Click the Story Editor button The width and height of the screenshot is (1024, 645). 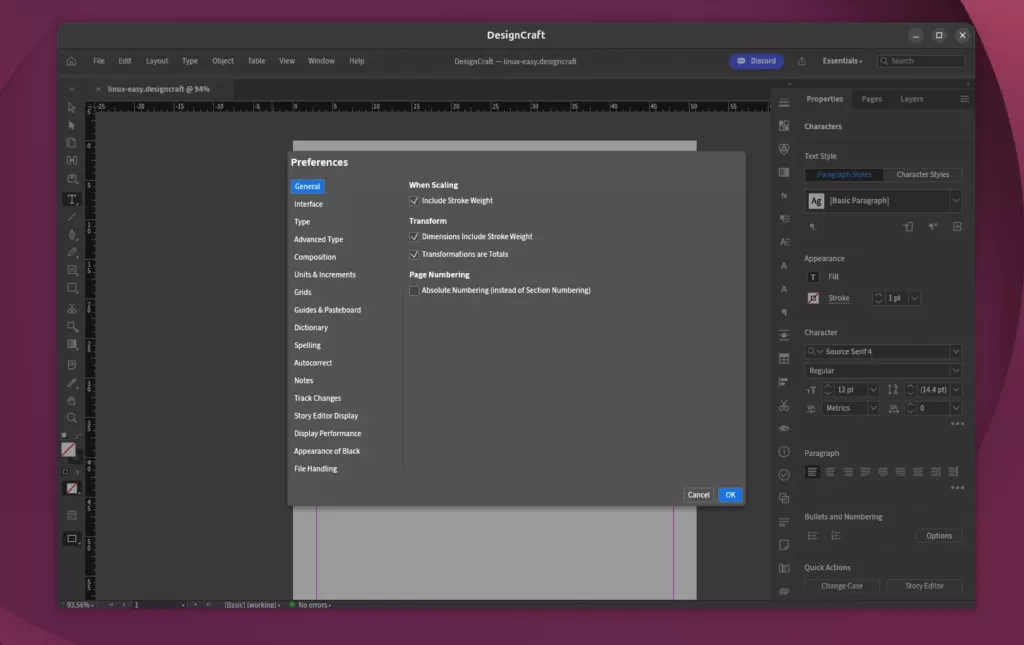924,586
